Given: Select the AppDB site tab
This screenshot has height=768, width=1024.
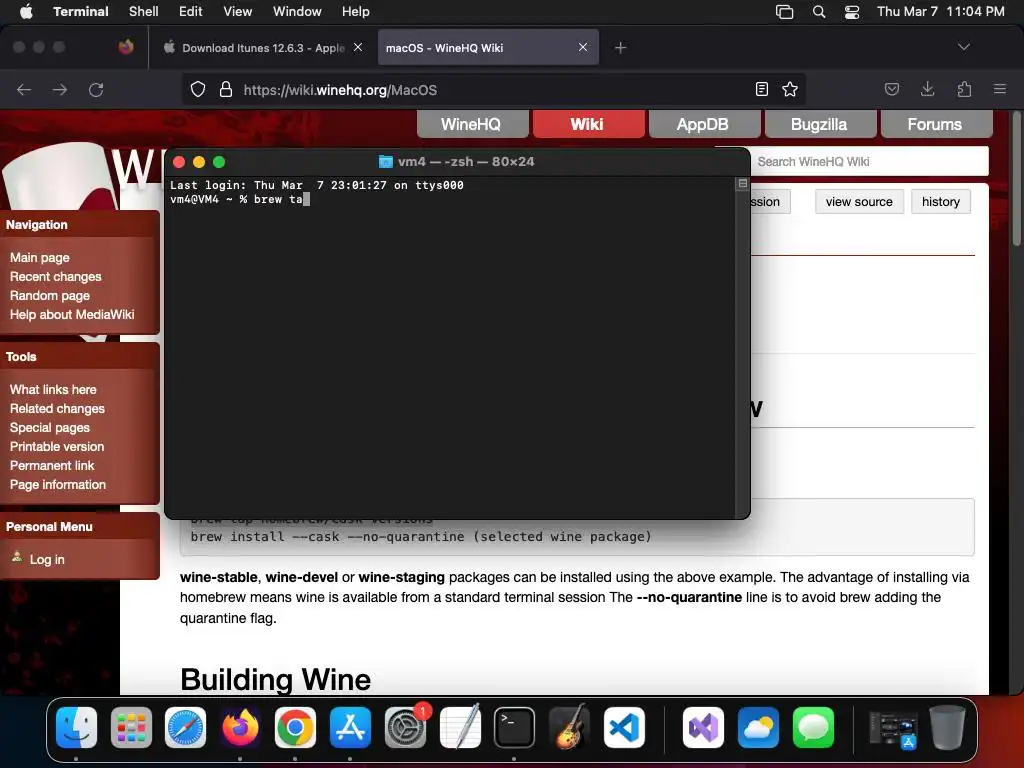Looking at the screenshot, I should coord(703,124).
